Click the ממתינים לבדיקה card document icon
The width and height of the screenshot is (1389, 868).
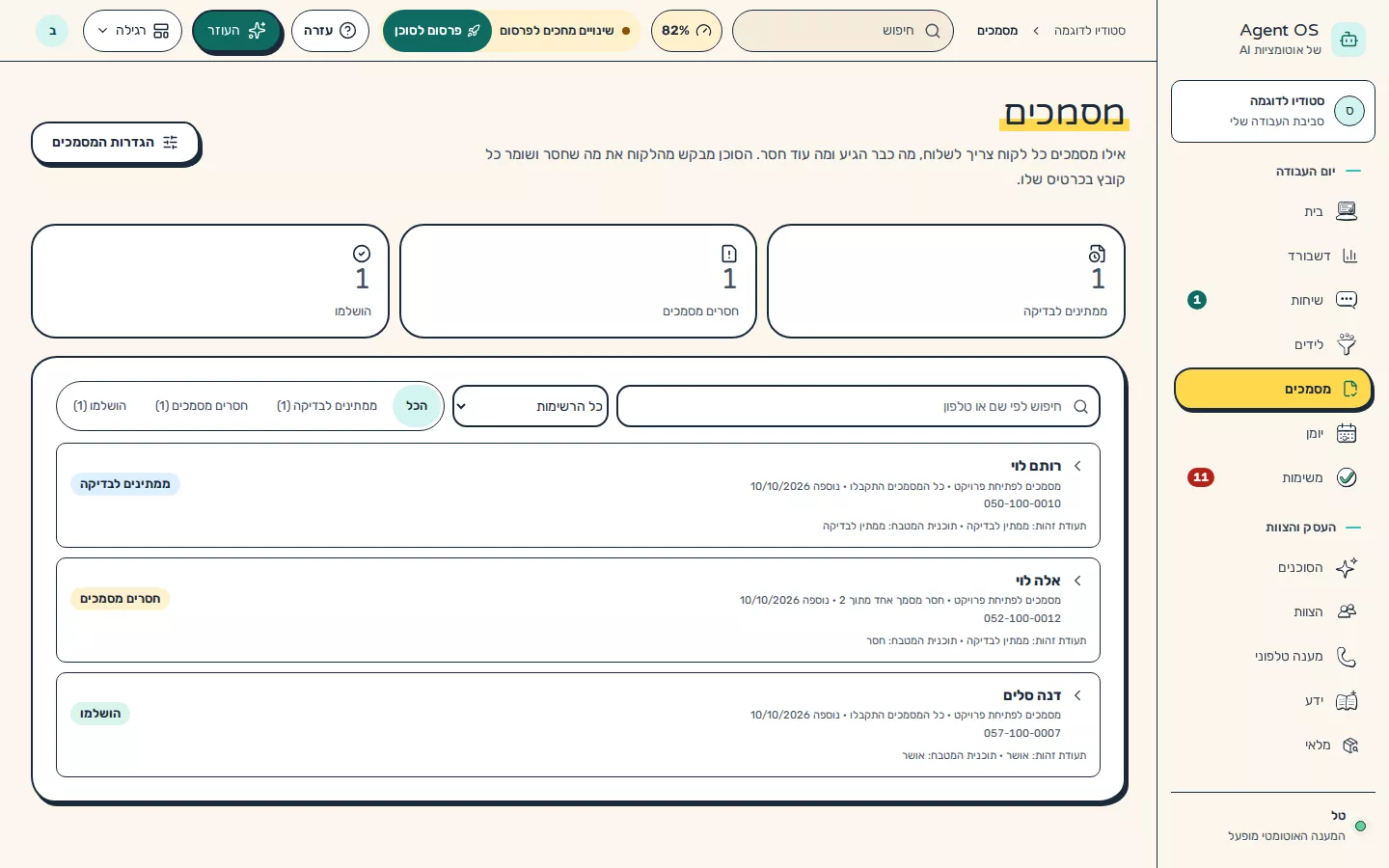click(1097, 254)
